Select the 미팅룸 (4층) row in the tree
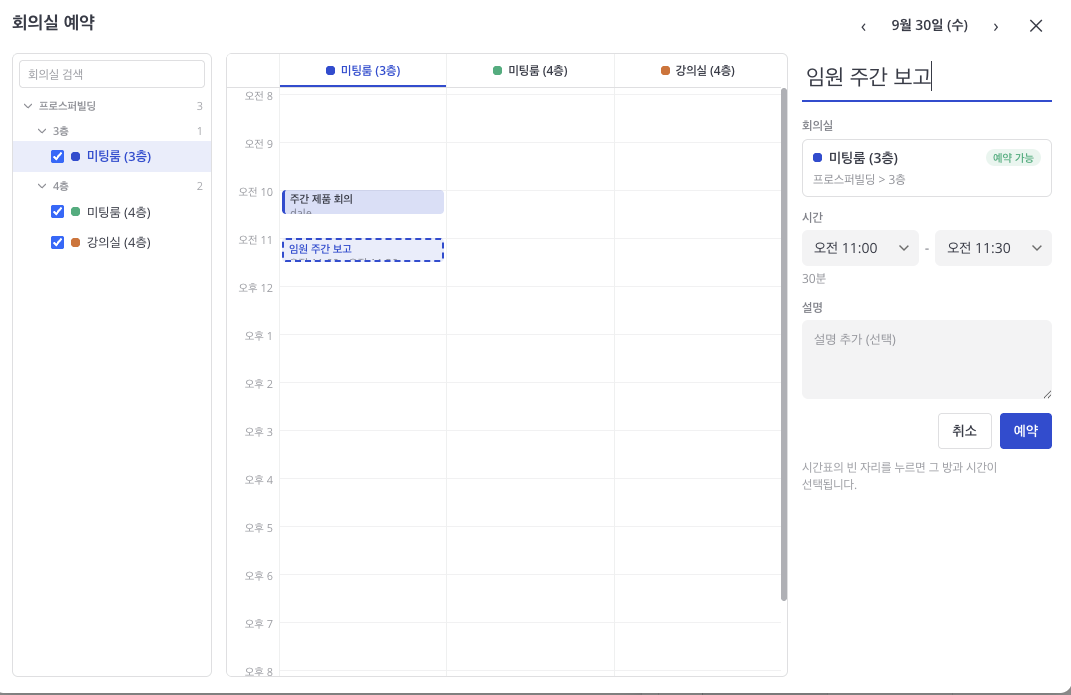Screen dimensions: 1071x695 pyautogui.click(x=112, y=212)
